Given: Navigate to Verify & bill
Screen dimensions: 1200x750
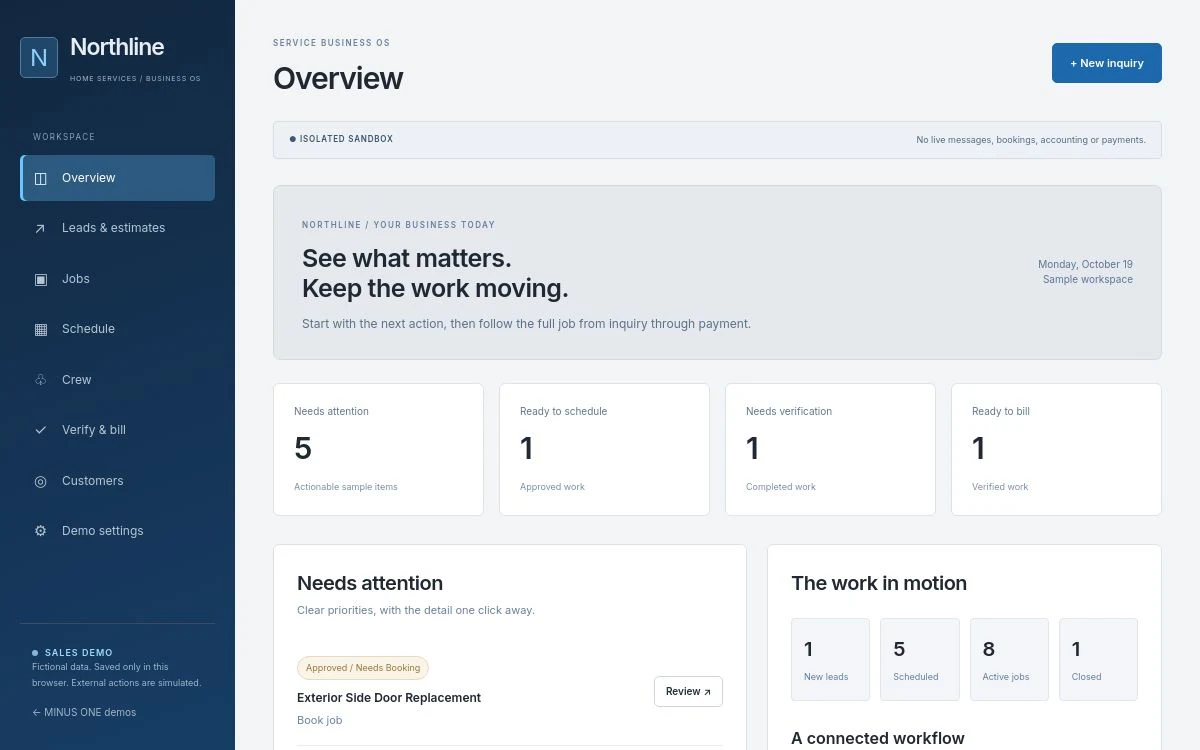Looking at the screenshot, I should point(118,430).
